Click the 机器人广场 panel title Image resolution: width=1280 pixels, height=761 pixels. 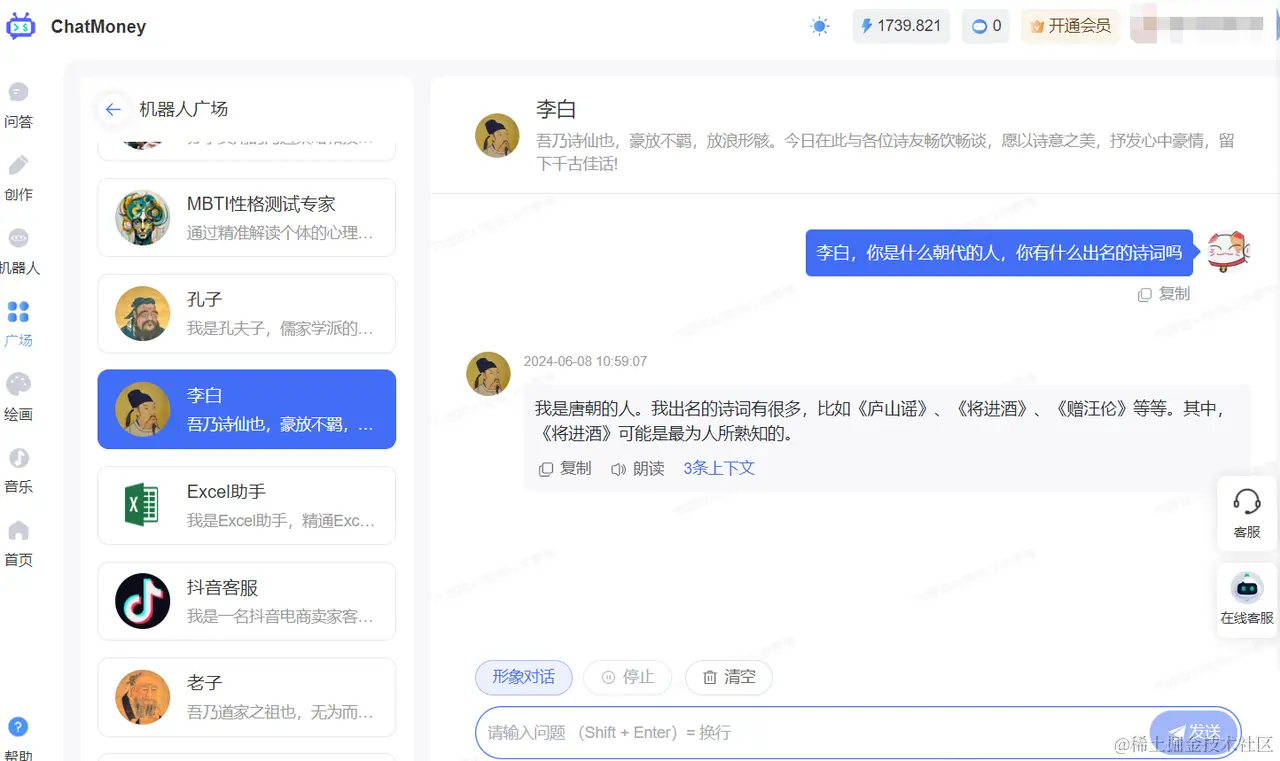tap(184, 109)
